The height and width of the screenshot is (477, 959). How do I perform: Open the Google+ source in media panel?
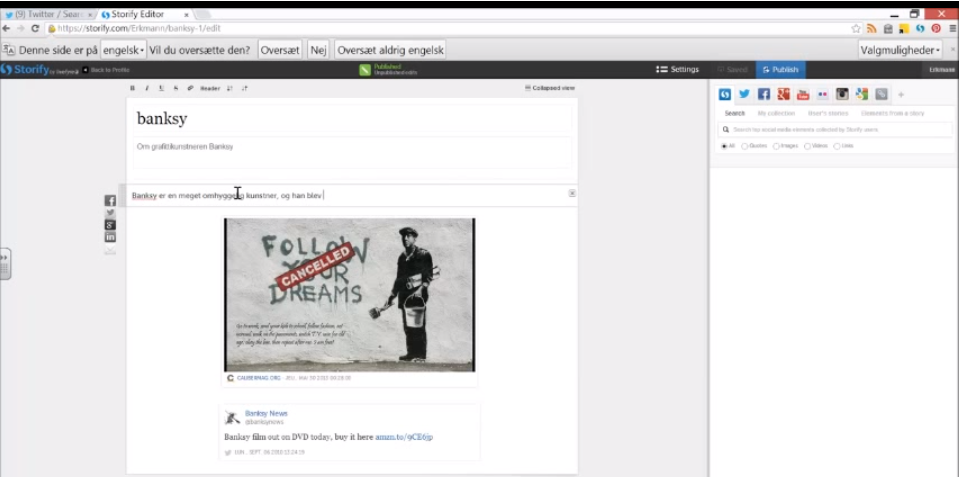[x=783, y=94]
